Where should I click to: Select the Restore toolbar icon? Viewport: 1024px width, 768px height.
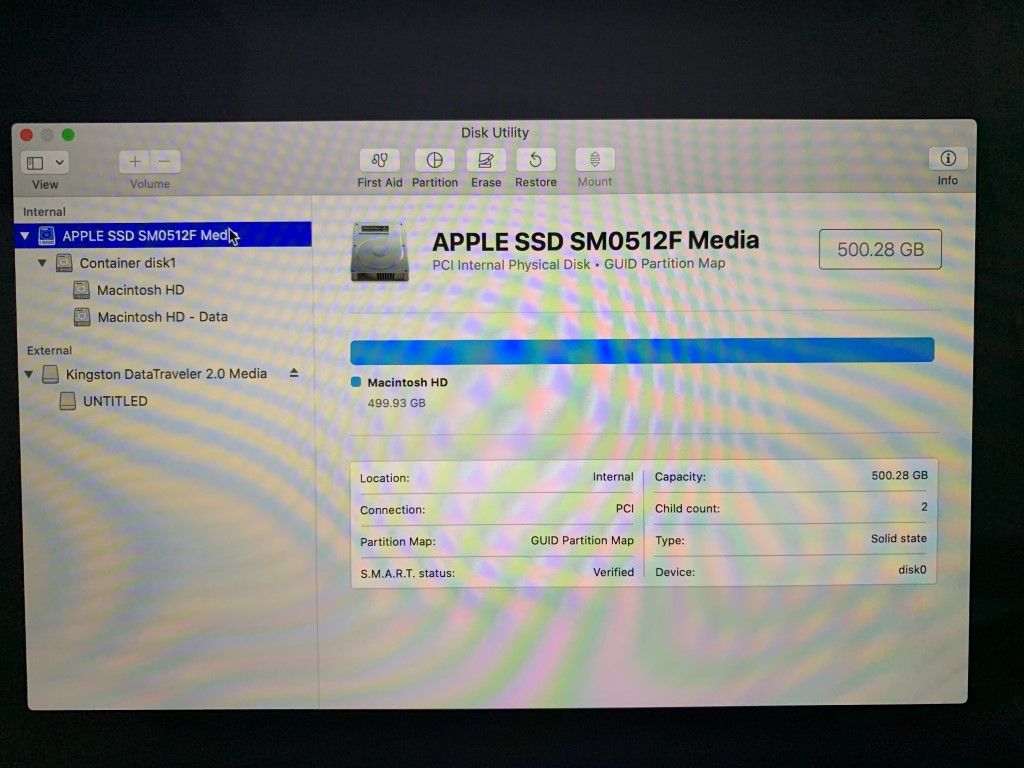tap(536, 160)
